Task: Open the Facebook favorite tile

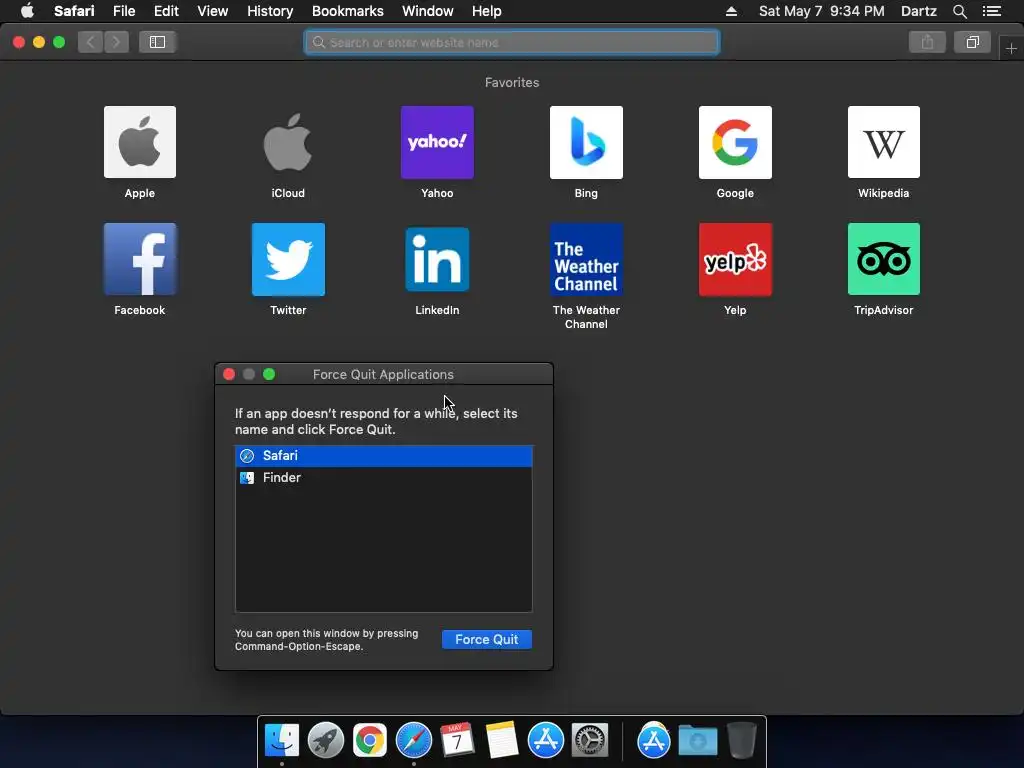Action: pos(140,259)
